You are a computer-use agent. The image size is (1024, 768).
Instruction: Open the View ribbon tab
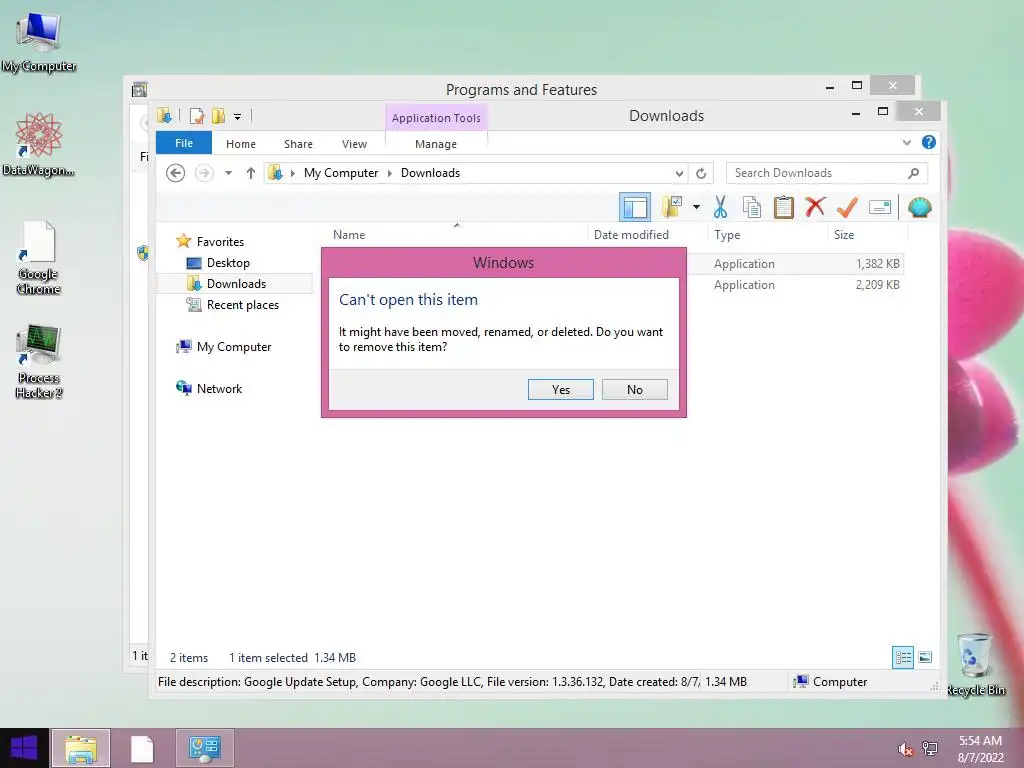[355, 144]
